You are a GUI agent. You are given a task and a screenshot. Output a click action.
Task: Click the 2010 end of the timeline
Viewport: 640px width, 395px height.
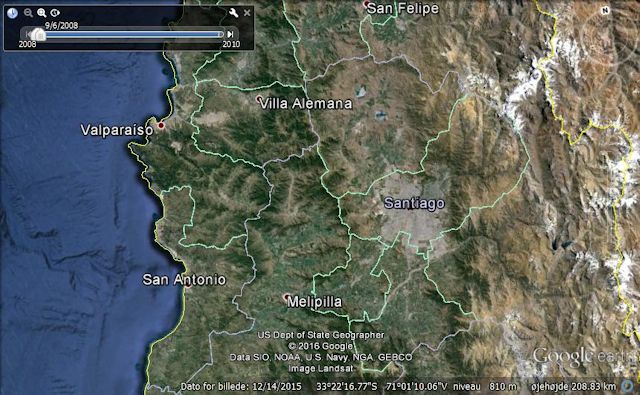click(x=231, y=44)
